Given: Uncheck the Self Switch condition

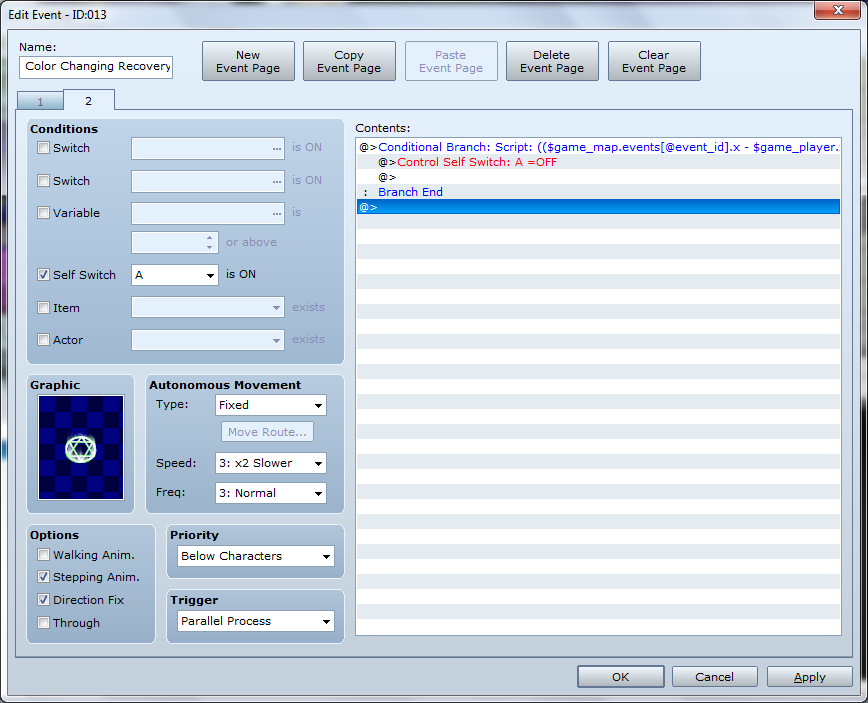Looking at the screenshot, I should (x=43, y=275).
